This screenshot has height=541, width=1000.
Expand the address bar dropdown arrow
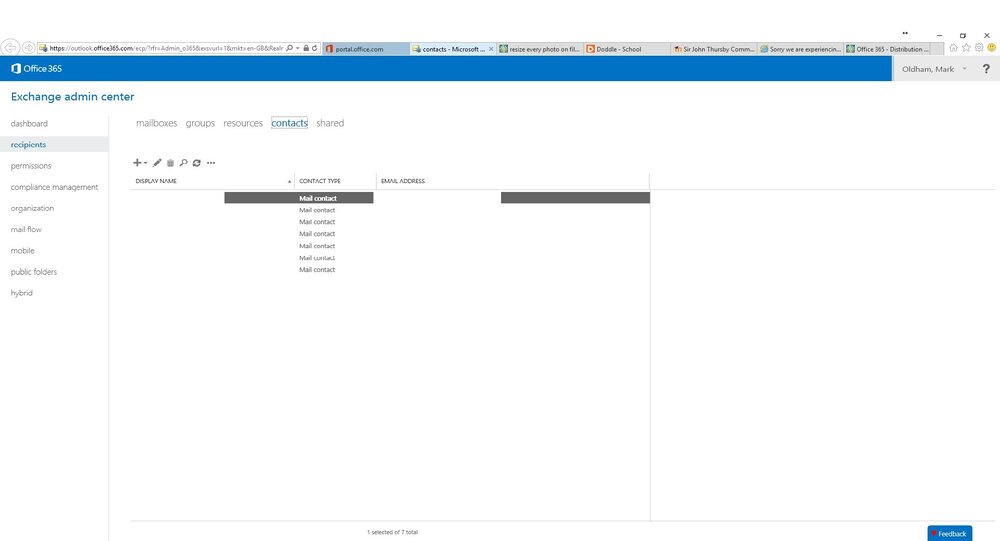coord(297,48)
